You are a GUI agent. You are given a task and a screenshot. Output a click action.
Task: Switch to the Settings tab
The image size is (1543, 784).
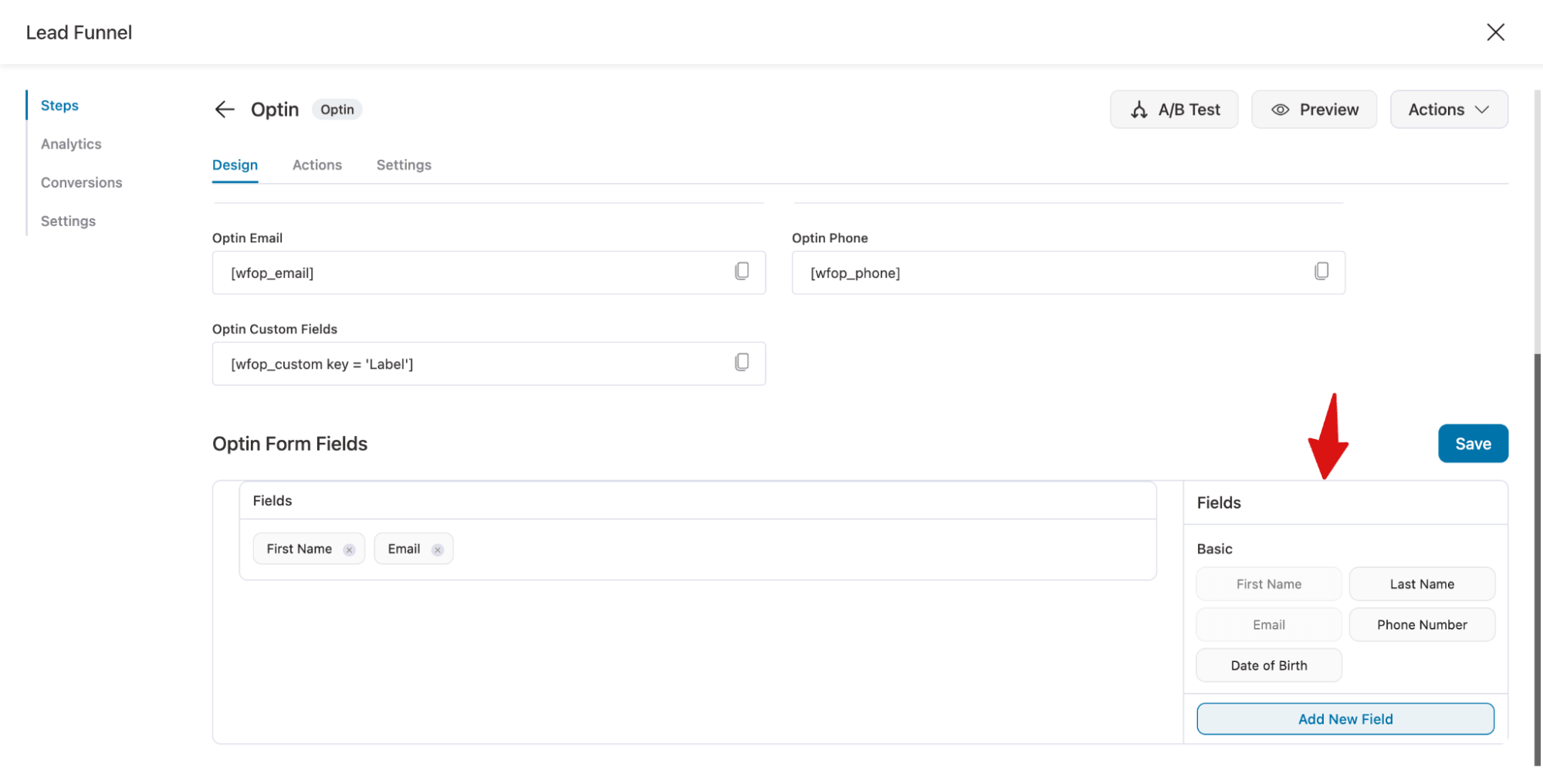(x=403, y=164)
